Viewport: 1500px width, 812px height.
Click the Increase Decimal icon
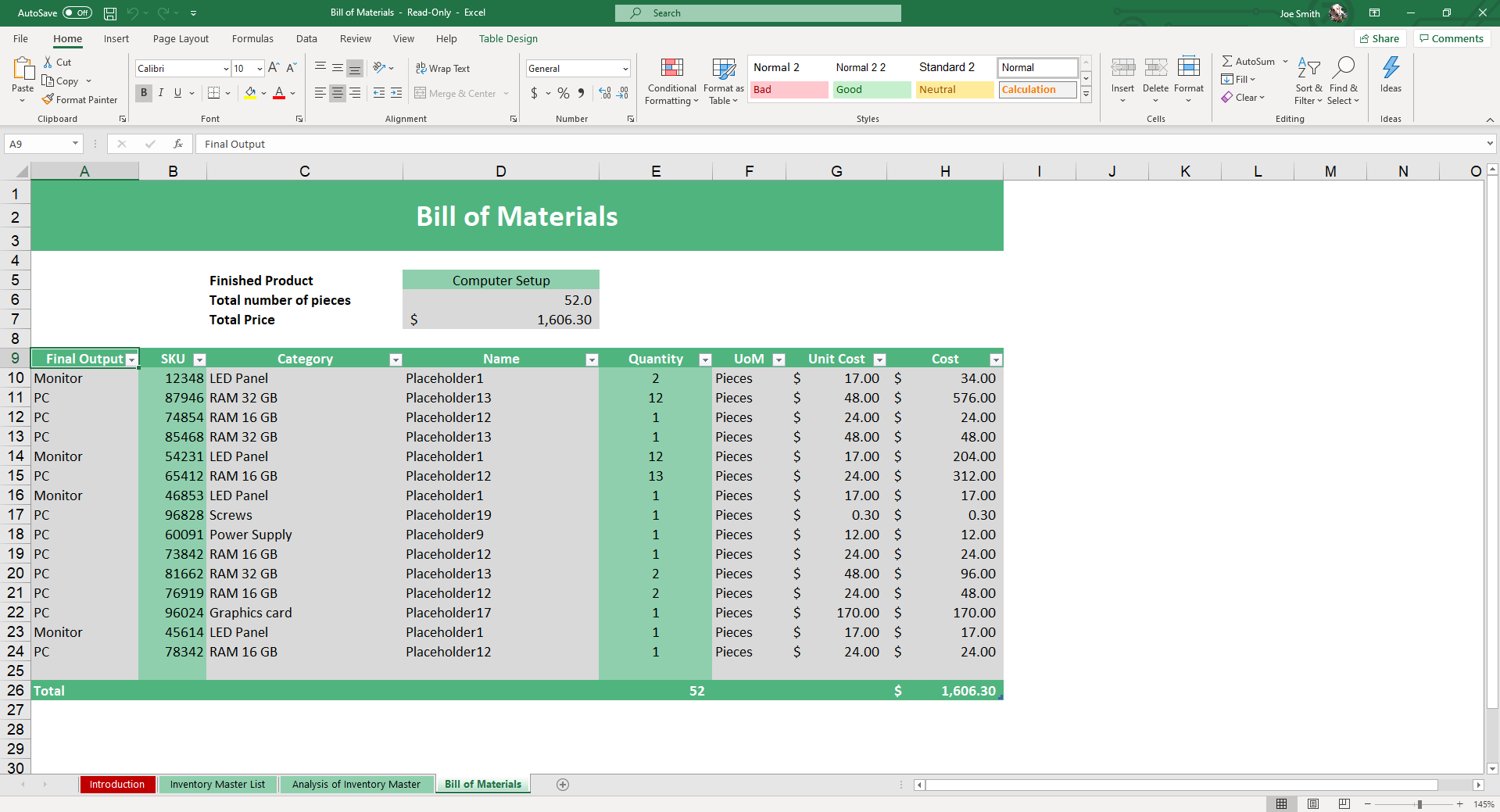604,93
